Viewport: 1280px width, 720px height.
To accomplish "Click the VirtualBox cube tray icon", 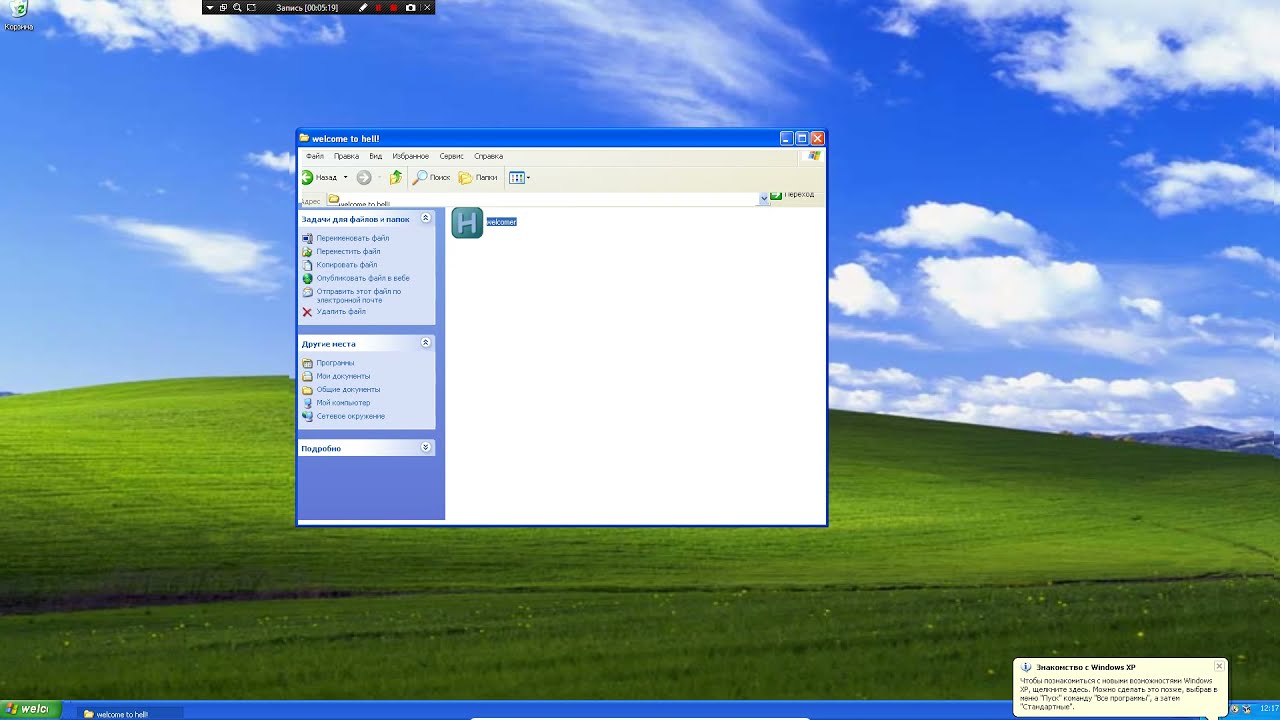I will pyautogui.click(x=1246, y=708).
